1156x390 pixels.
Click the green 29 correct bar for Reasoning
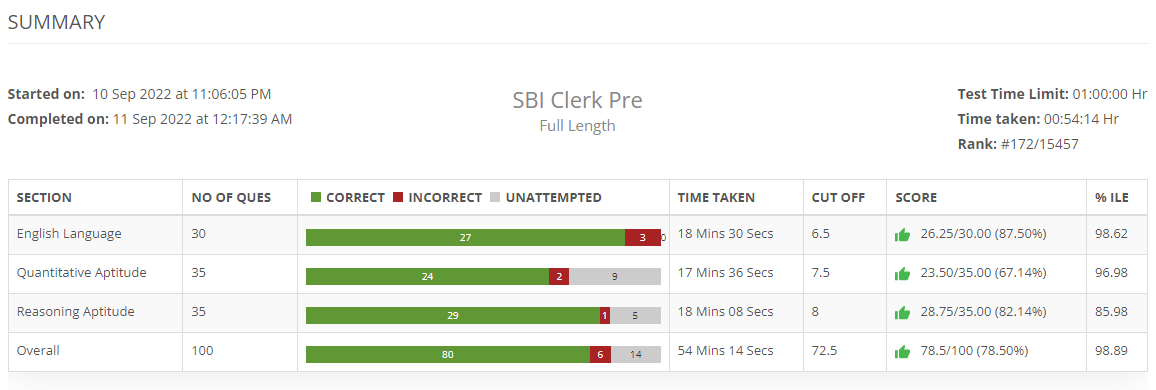point(453,316)
